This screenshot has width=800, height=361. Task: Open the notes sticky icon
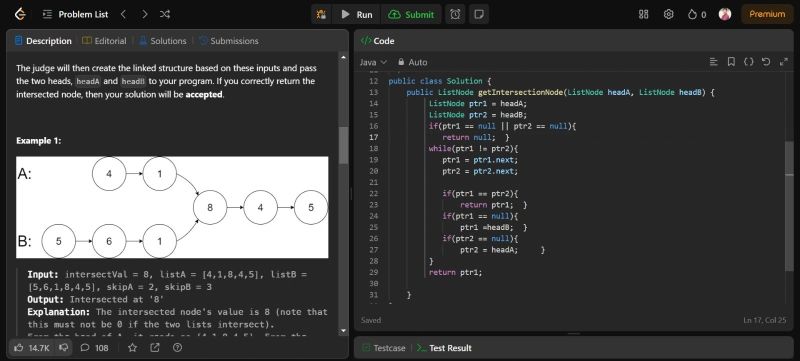(479, 14)
